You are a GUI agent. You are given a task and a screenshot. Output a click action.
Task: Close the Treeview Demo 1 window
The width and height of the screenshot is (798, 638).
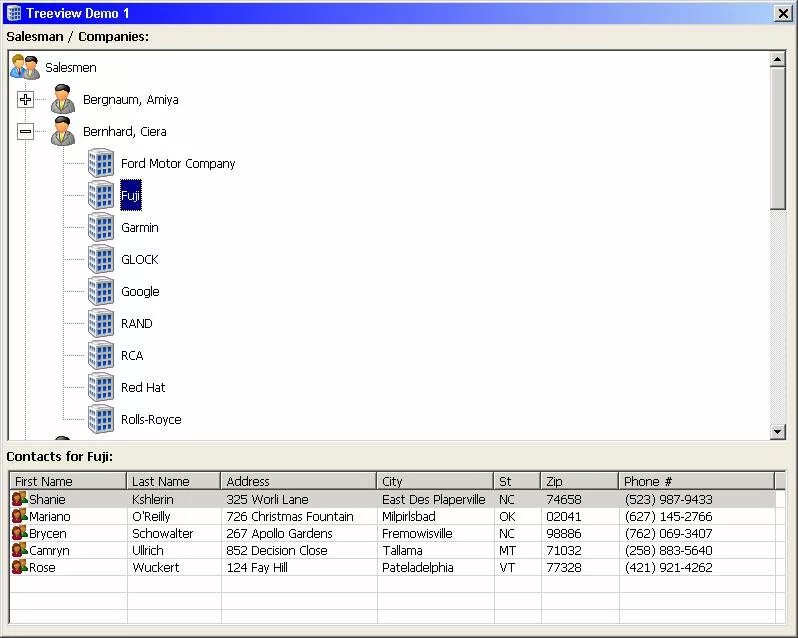tap(783, 13)
